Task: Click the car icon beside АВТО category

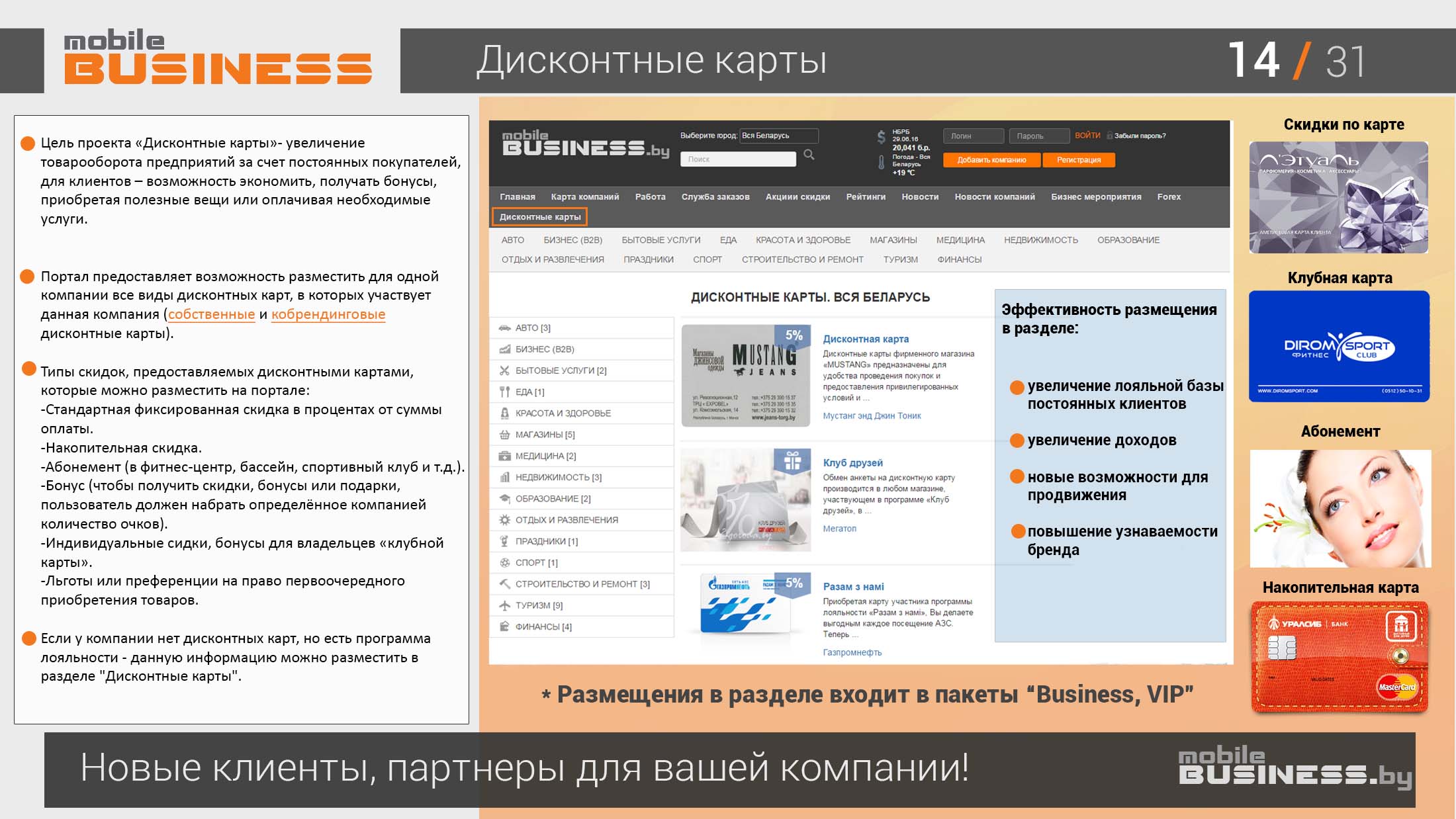Action: point(504,328)
